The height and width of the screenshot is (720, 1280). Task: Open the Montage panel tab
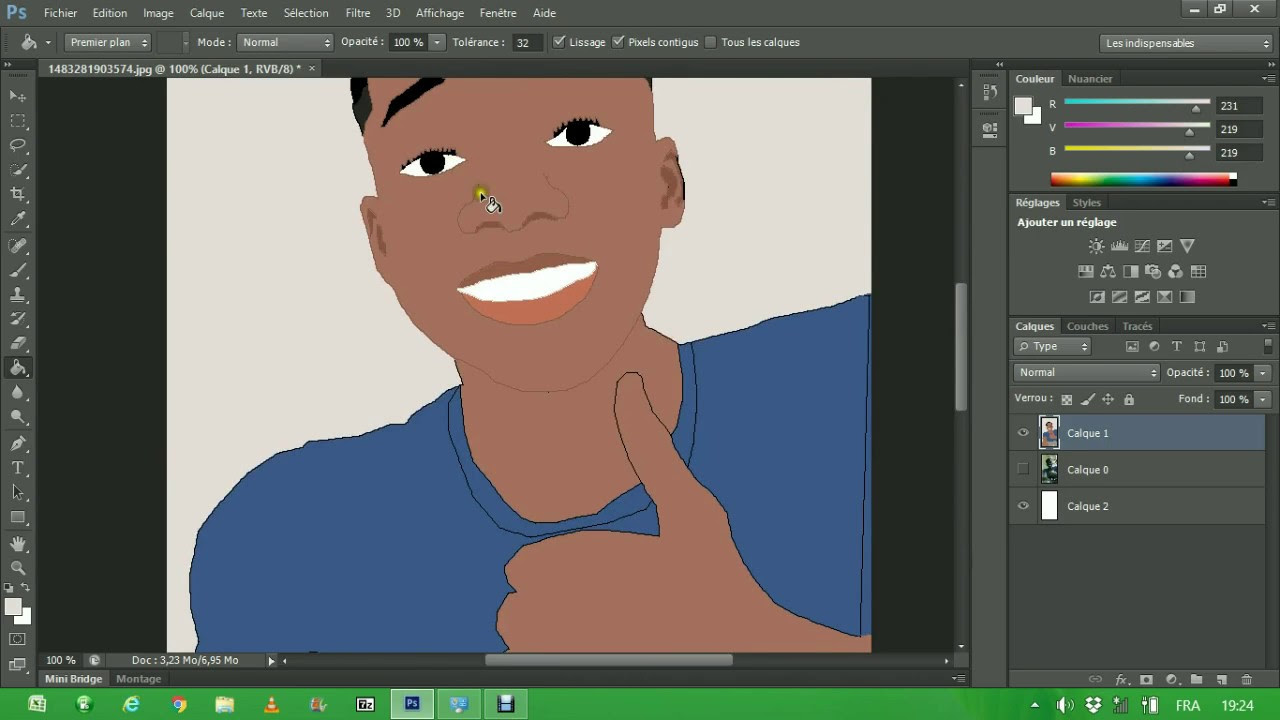[138, 678]
